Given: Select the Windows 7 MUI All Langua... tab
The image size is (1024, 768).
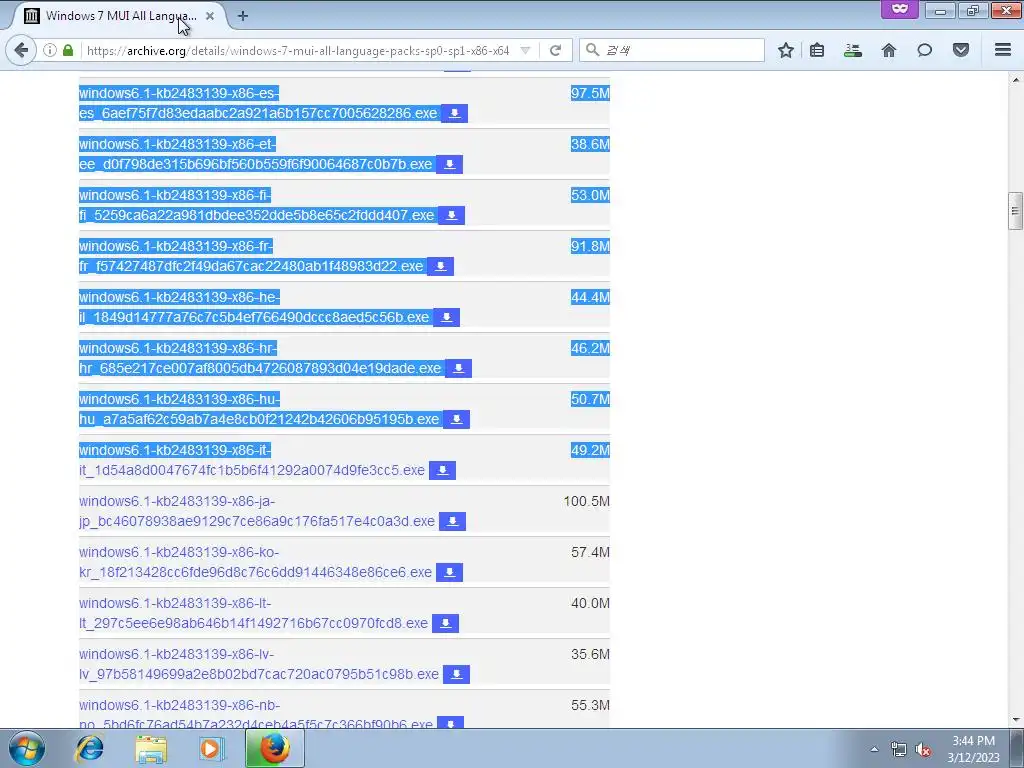Looking at the screenshot, I should click(119, 16).
